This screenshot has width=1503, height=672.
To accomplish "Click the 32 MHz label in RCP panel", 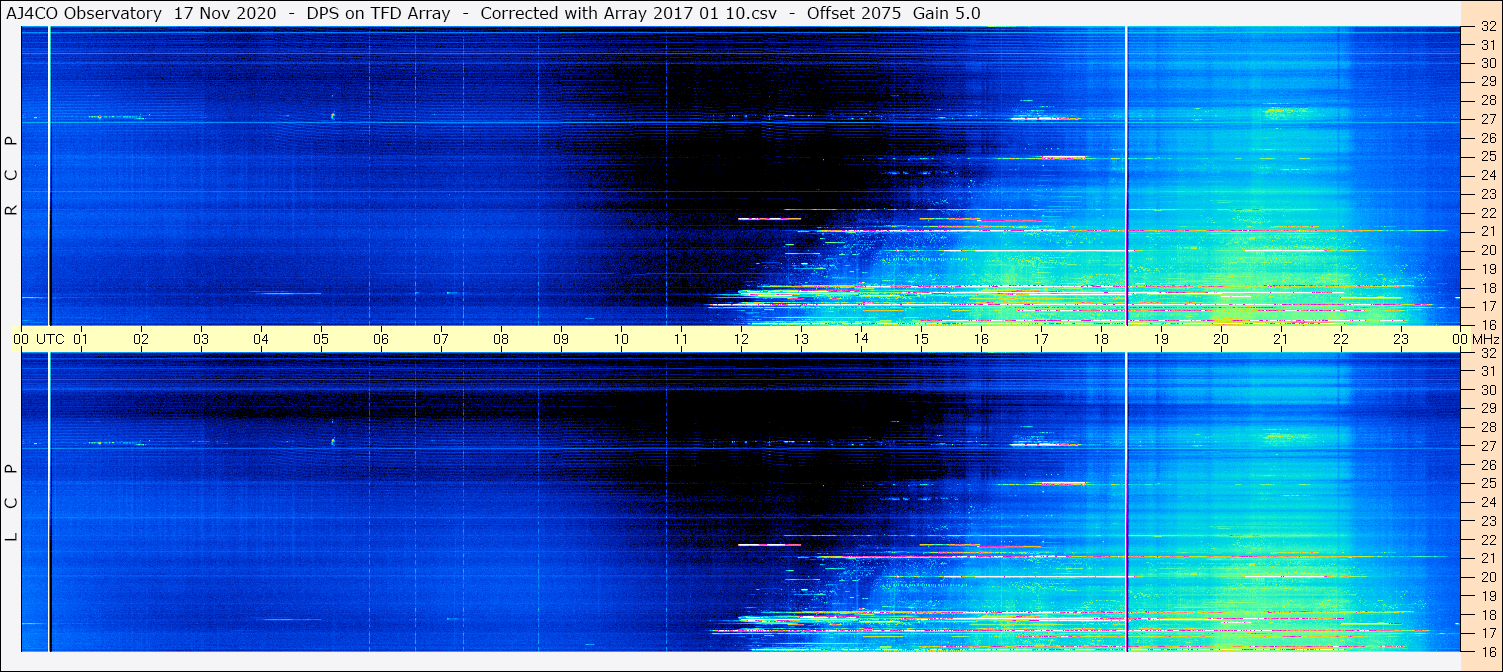I will click(x=1487, y=28).
